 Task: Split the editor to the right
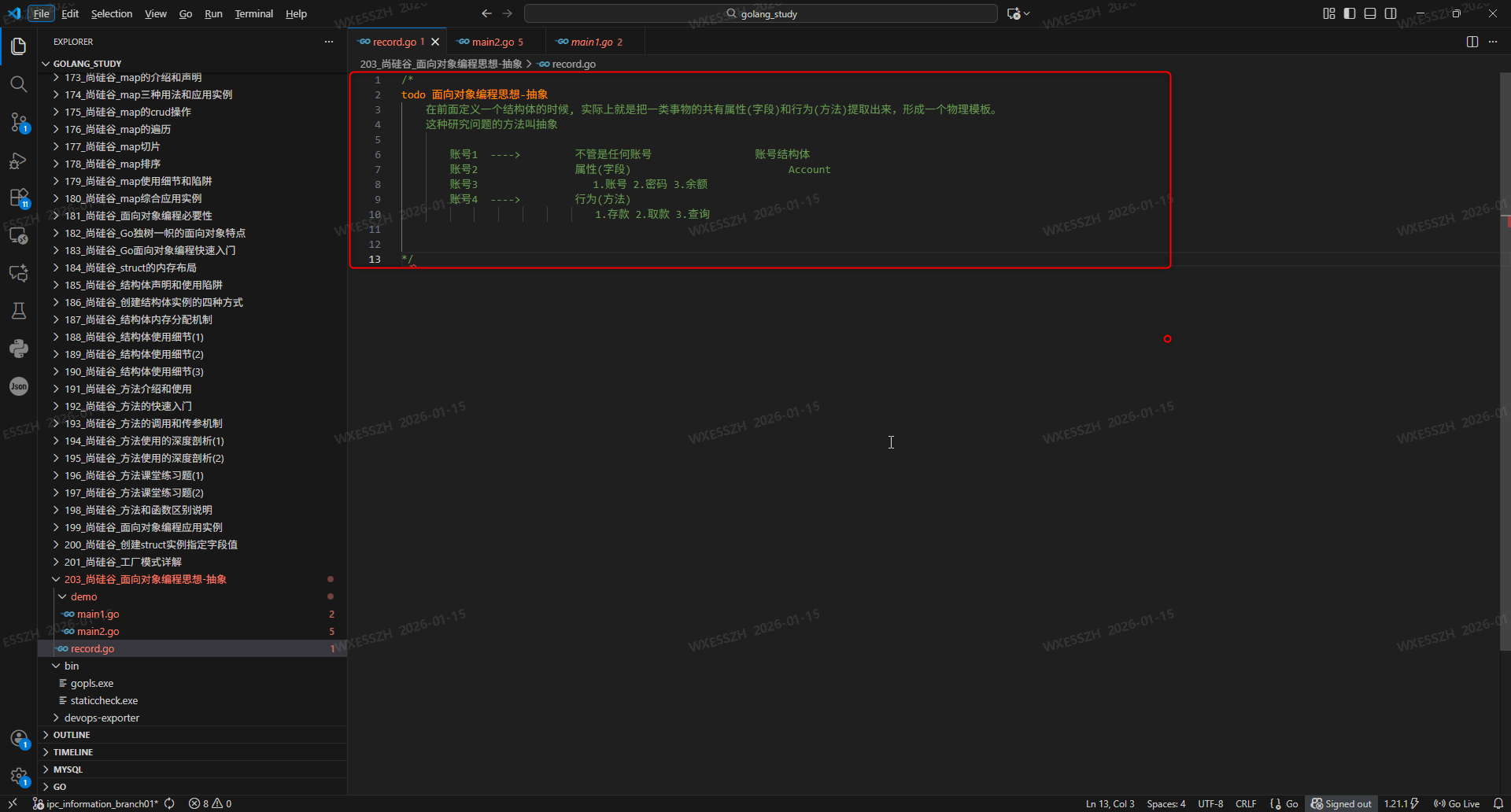(x=1472, y=42)
